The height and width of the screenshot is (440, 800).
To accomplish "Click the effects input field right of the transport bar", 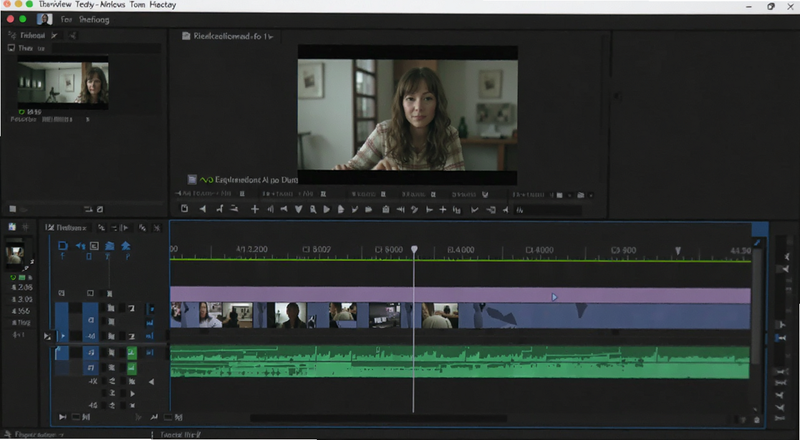I will (548, 210).
